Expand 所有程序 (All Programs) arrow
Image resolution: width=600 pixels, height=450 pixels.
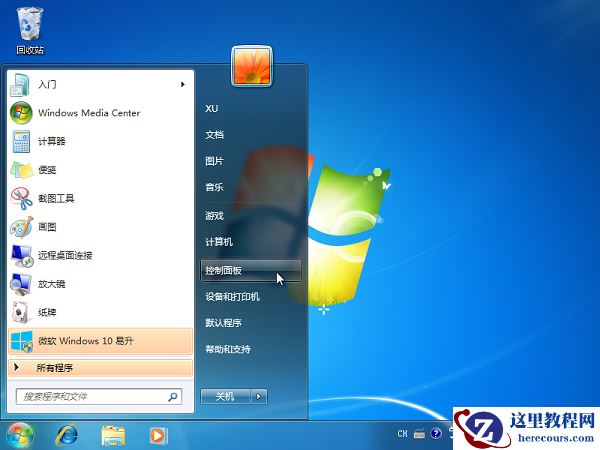coord(16,367)
